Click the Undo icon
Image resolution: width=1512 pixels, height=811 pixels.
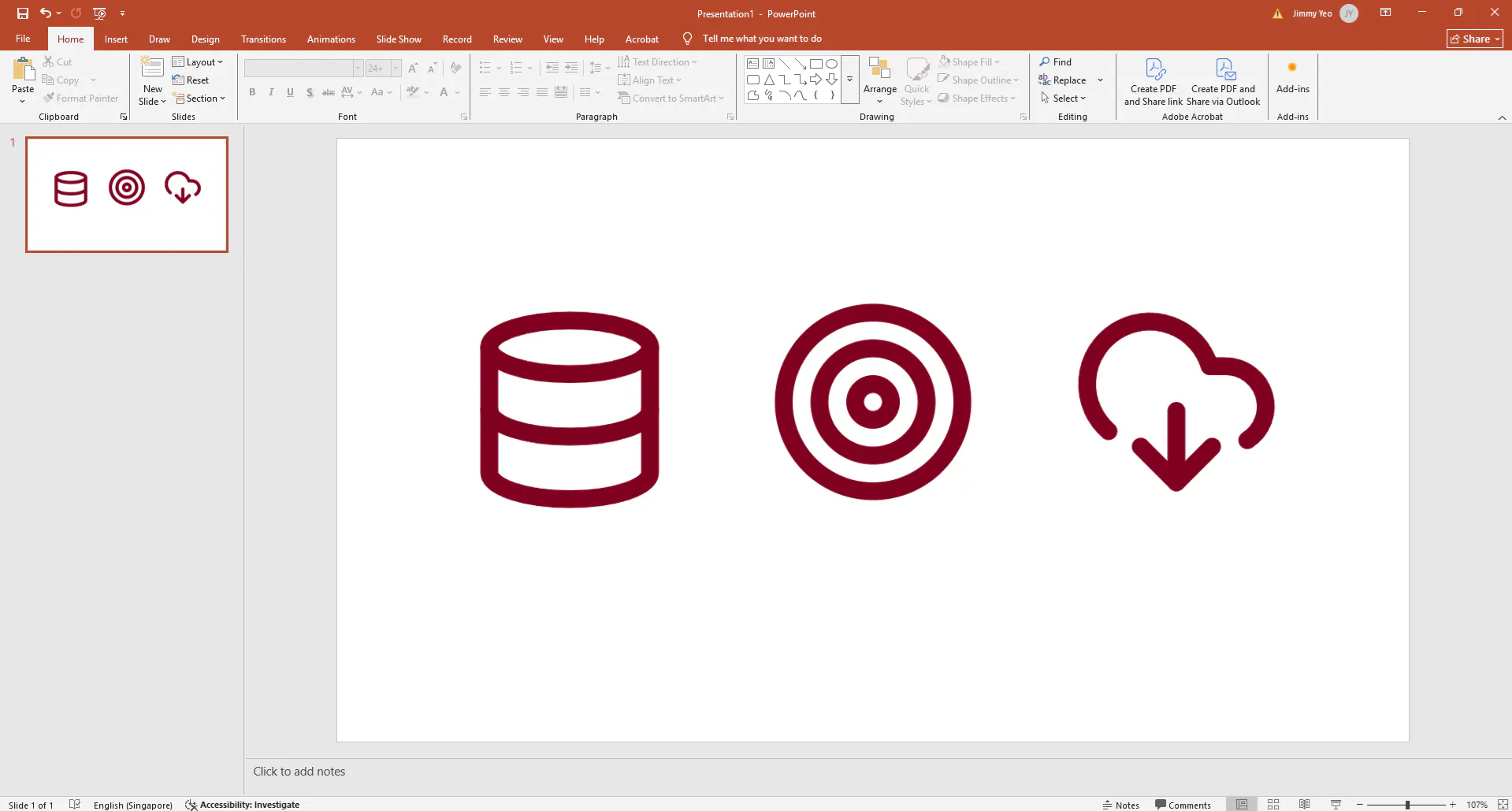46,13
